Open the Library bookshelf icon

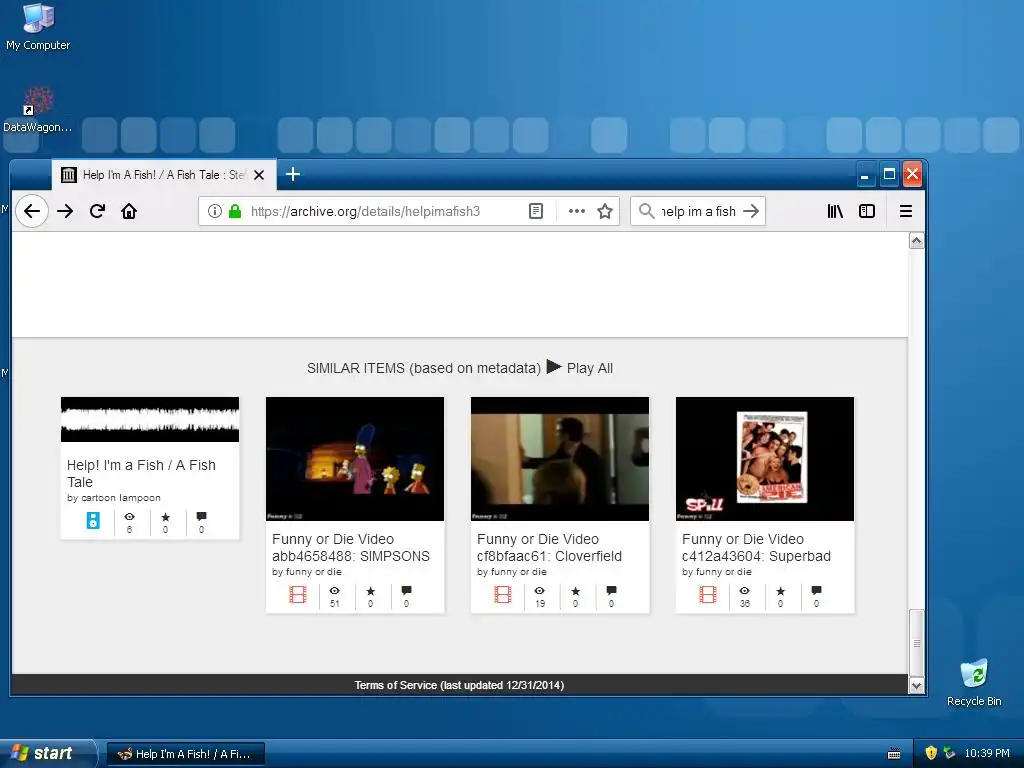(835, 211)
